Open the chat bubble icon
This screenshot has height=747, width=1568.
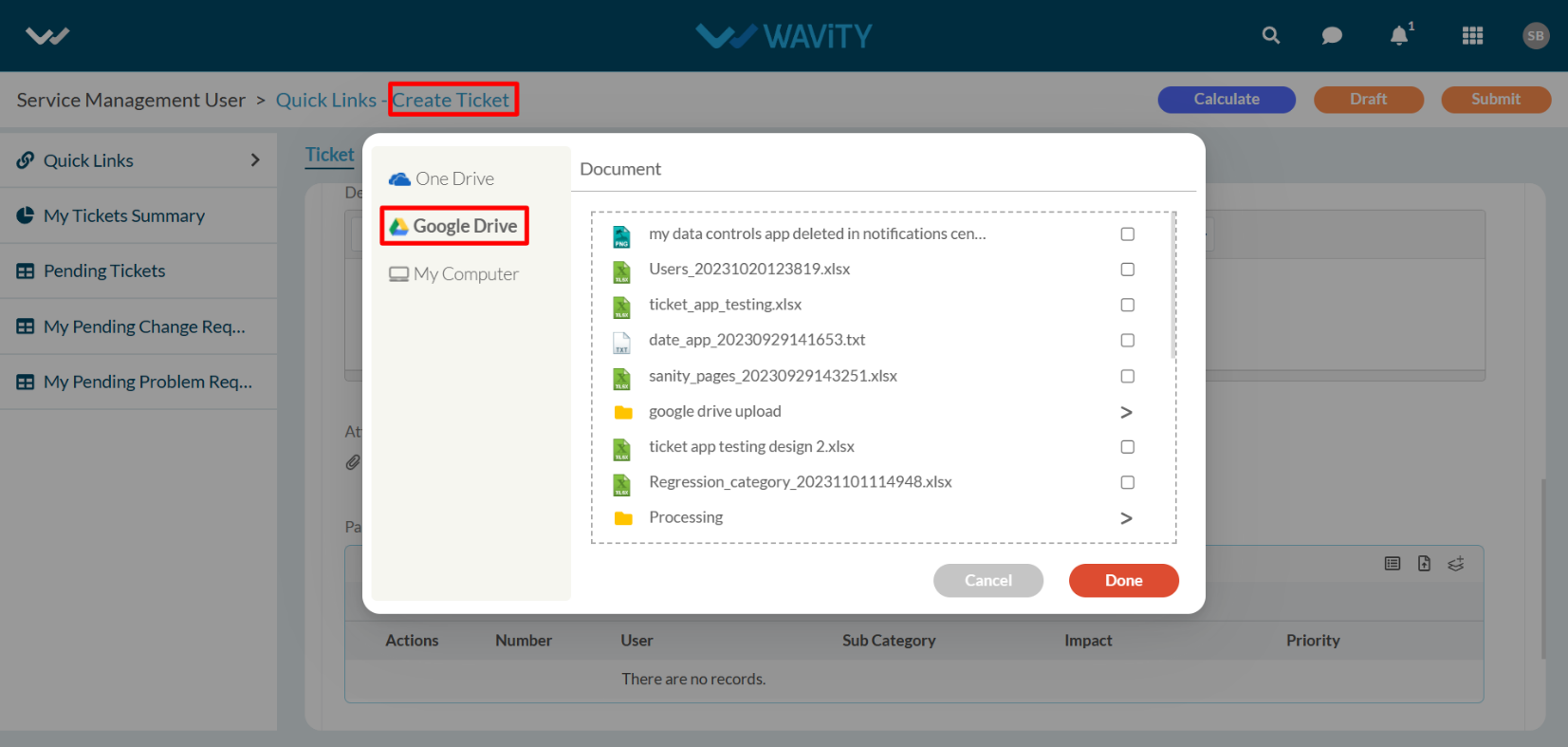pos(1332,36)
